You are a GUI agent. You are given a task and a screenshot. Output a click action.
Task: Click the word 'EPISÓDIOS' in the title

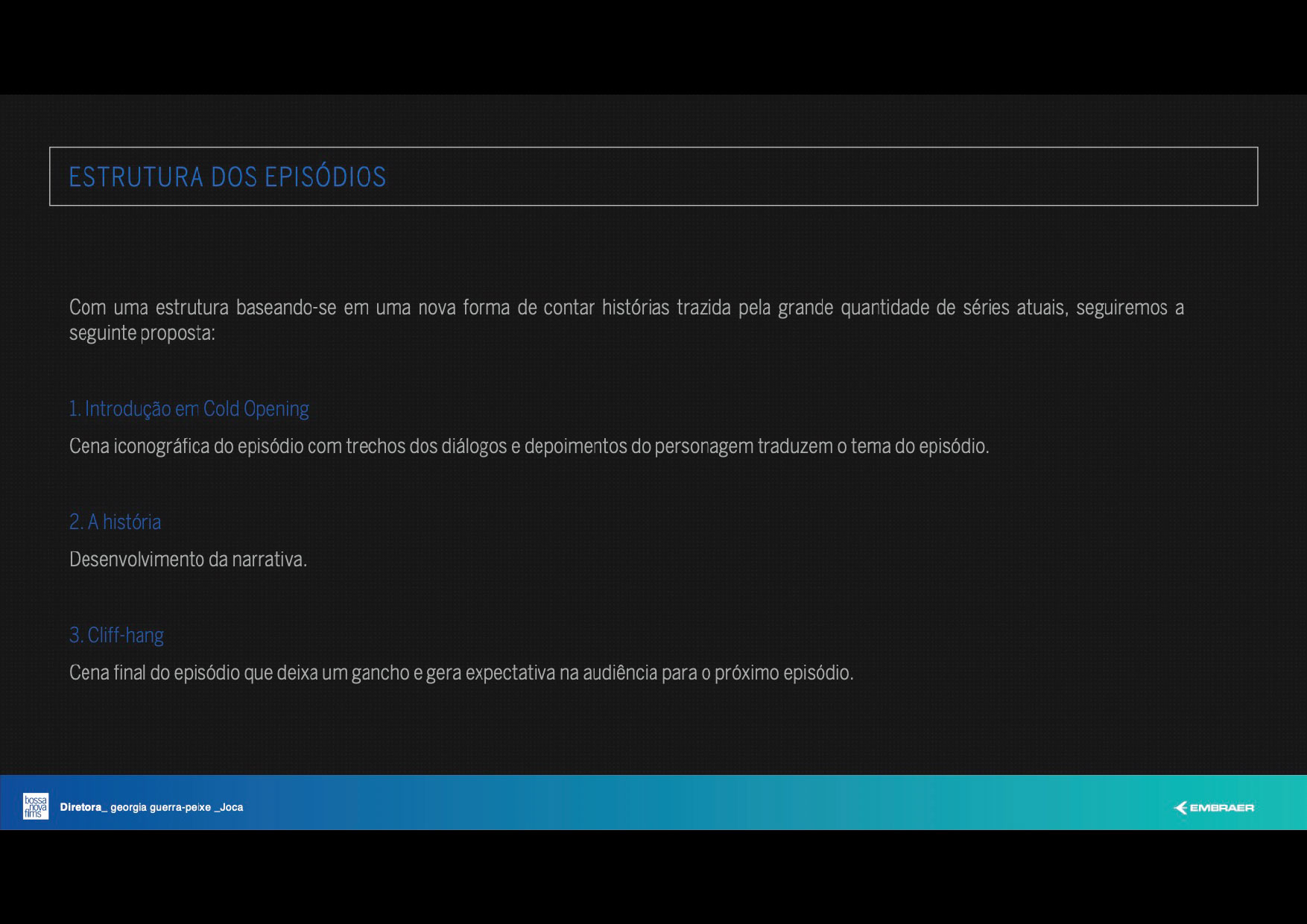pos(325,177)
